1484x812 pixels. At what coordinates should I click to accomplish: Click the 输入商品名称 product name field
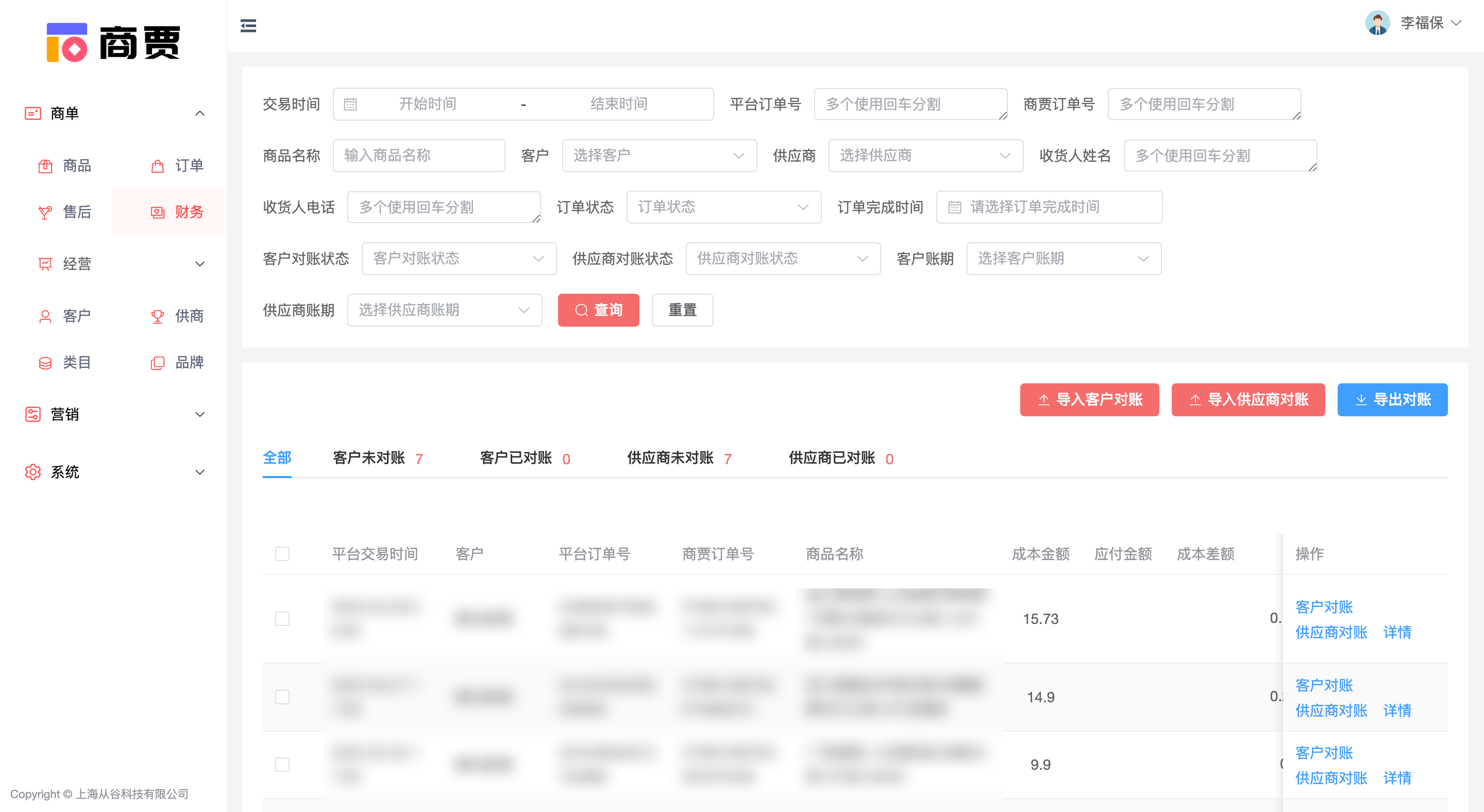coord(419,156)
